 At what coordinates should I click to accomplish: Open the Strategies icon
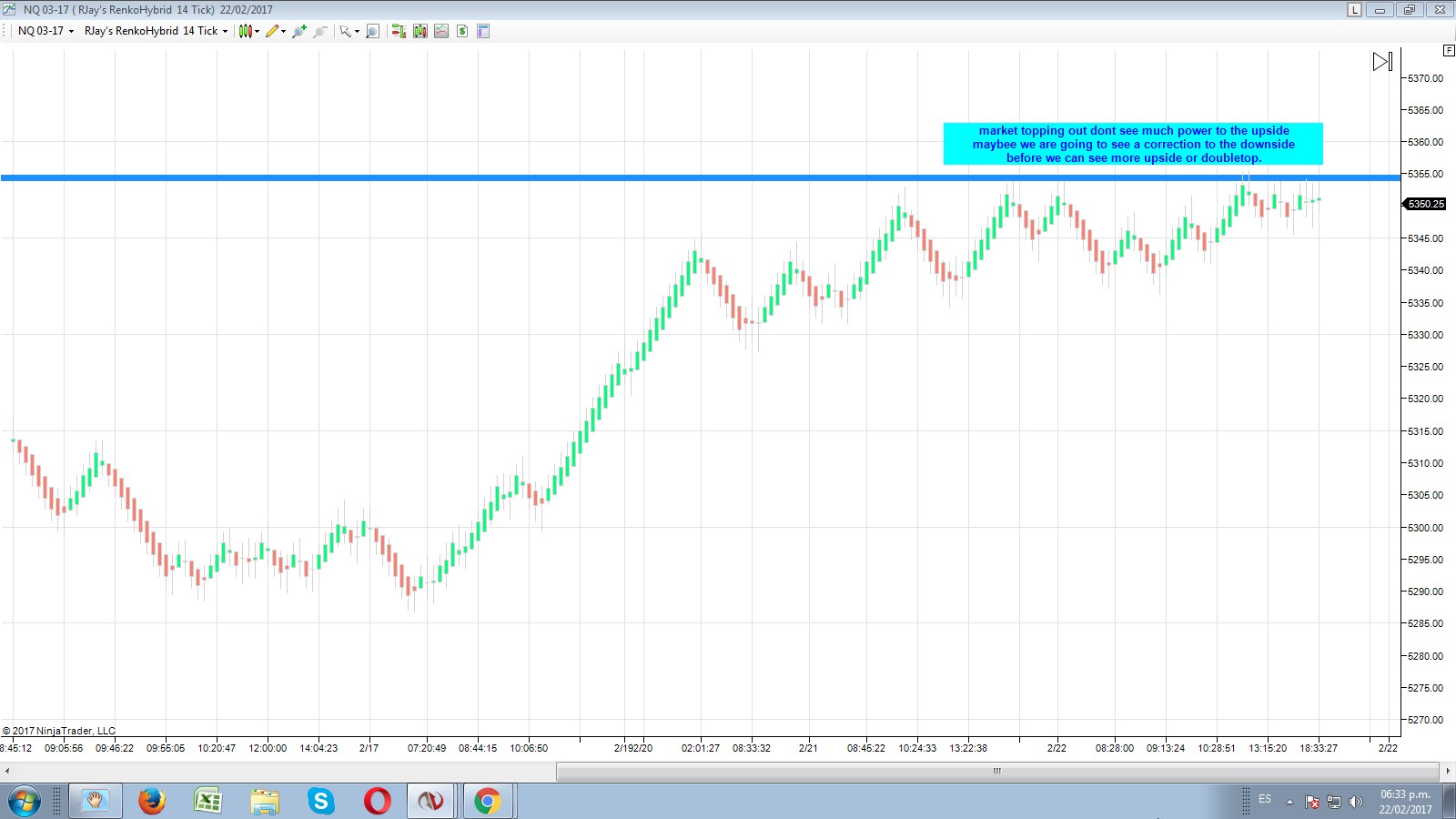441,31
